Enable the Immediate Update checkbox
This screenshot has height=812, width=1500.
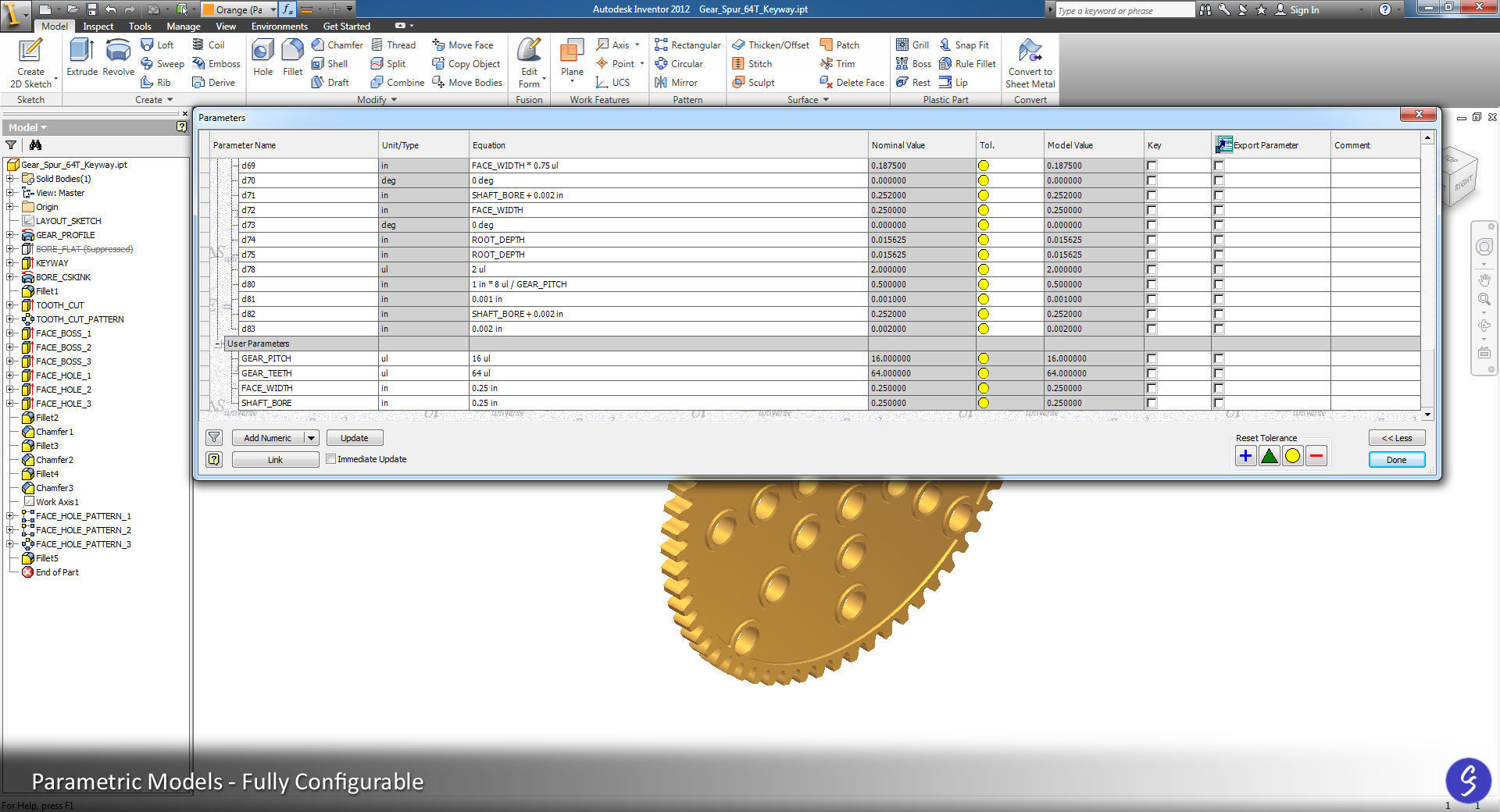tap(331, 459)
